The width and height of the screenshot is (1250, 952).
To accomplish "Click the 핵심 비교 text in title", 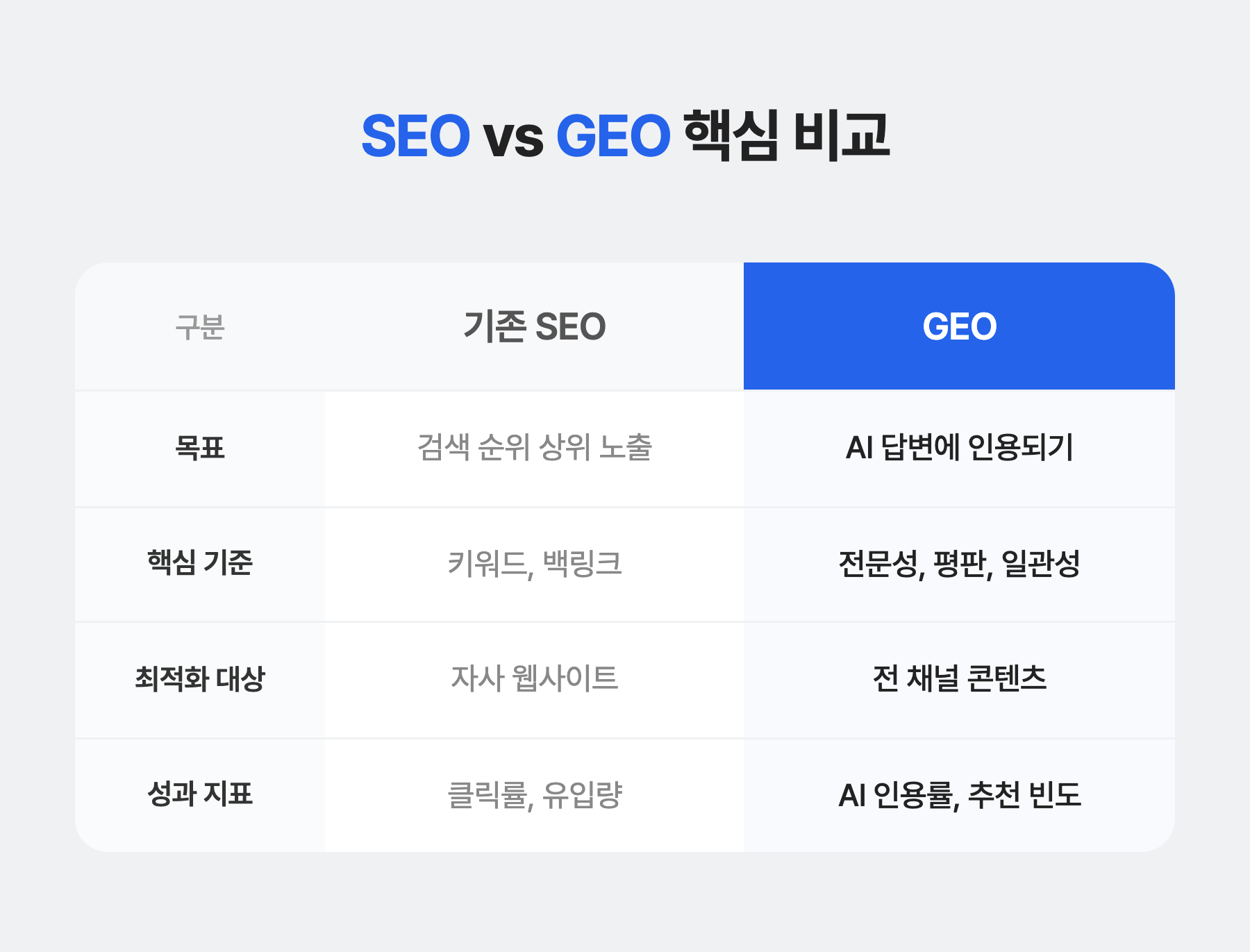I will [787, 135].
